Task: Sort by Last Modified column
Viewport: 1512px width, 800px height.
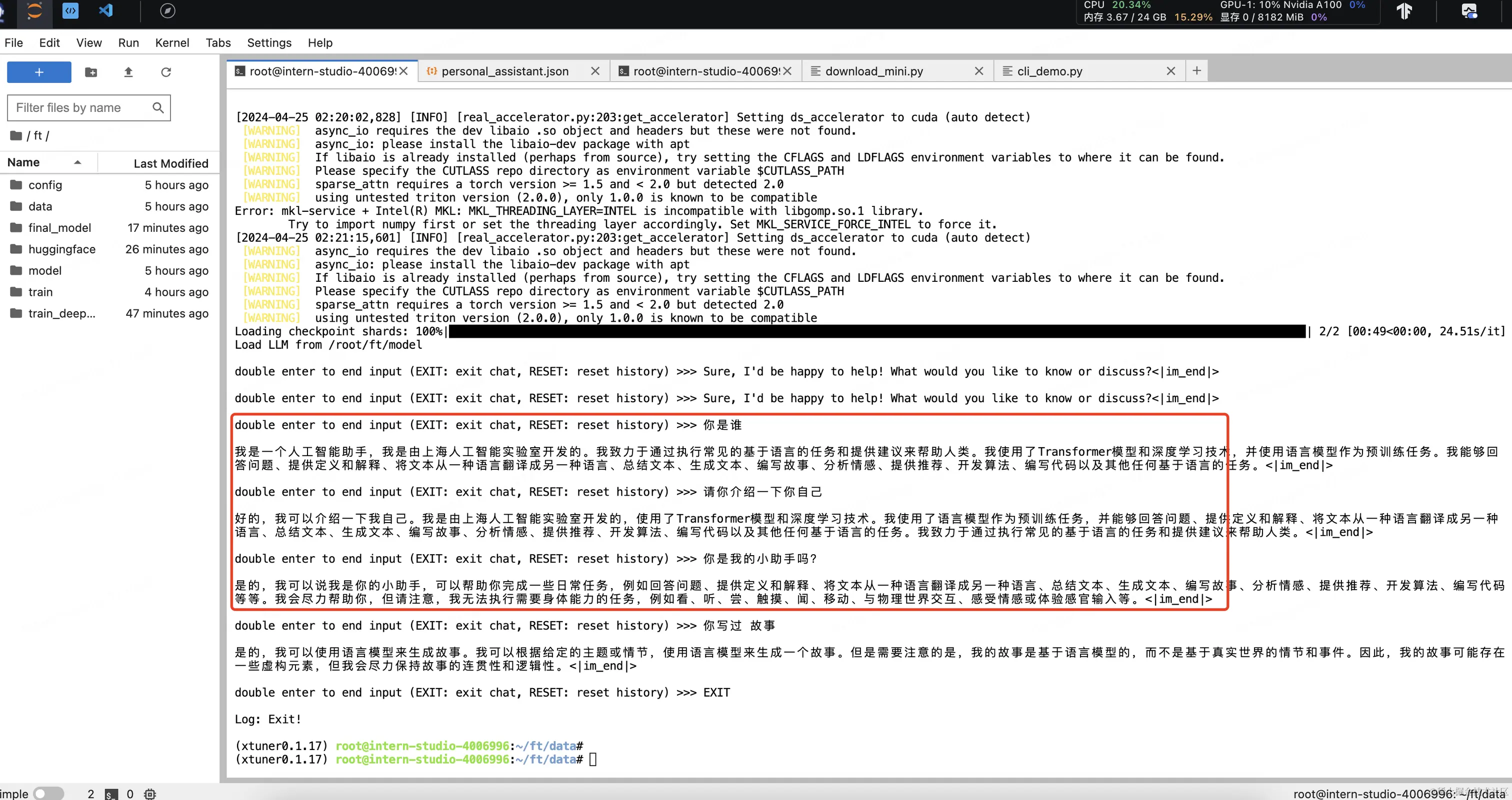Action: (x=170, y=163)
